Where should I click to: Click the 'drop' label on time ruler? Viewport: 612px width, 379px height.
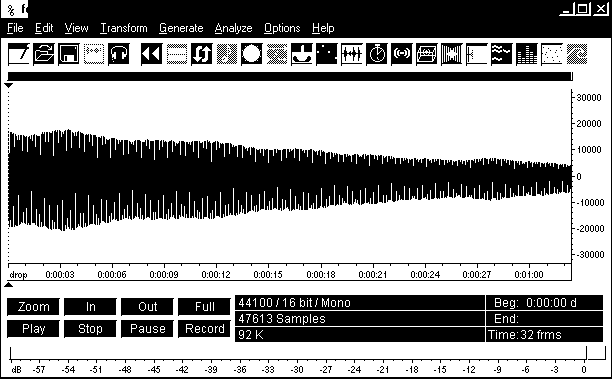click(18, 275)
